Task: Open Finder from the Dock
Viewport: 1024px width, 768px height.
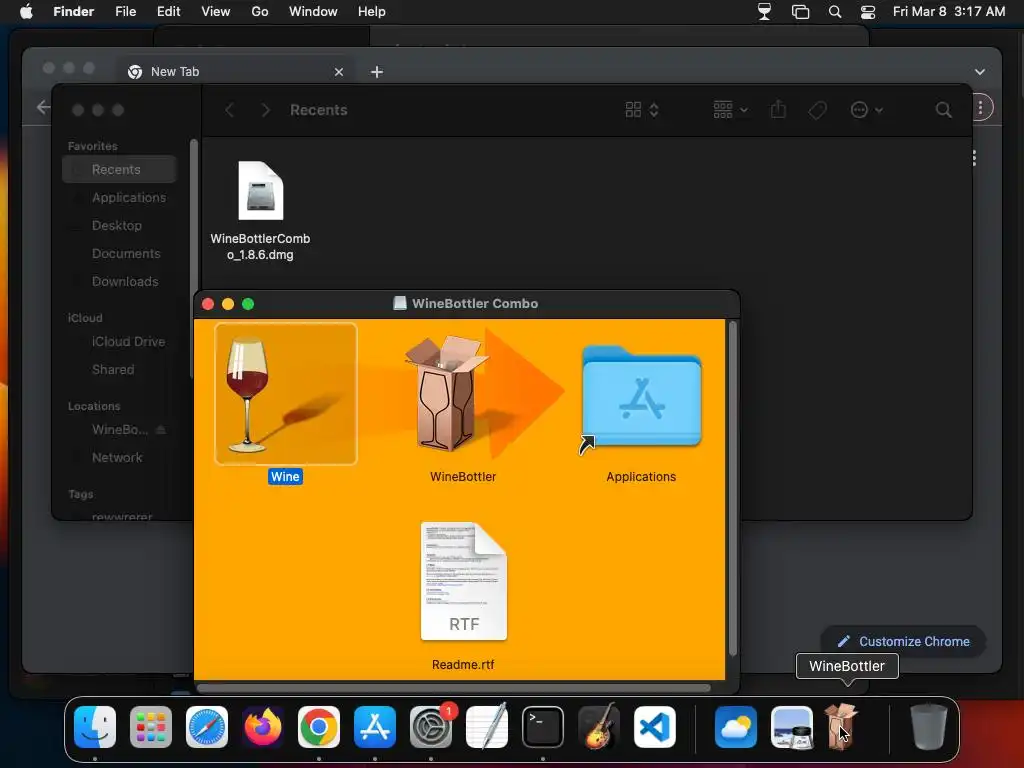Action: click(95, 727)
